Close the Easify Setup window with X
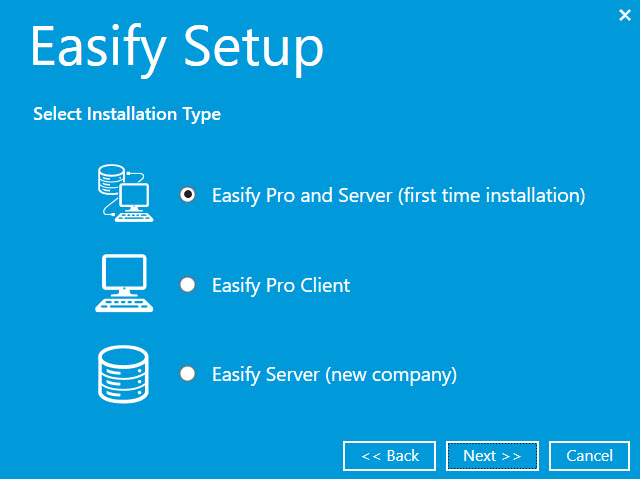The width and height of the screenshot is (640, 479). pos(625,15)
